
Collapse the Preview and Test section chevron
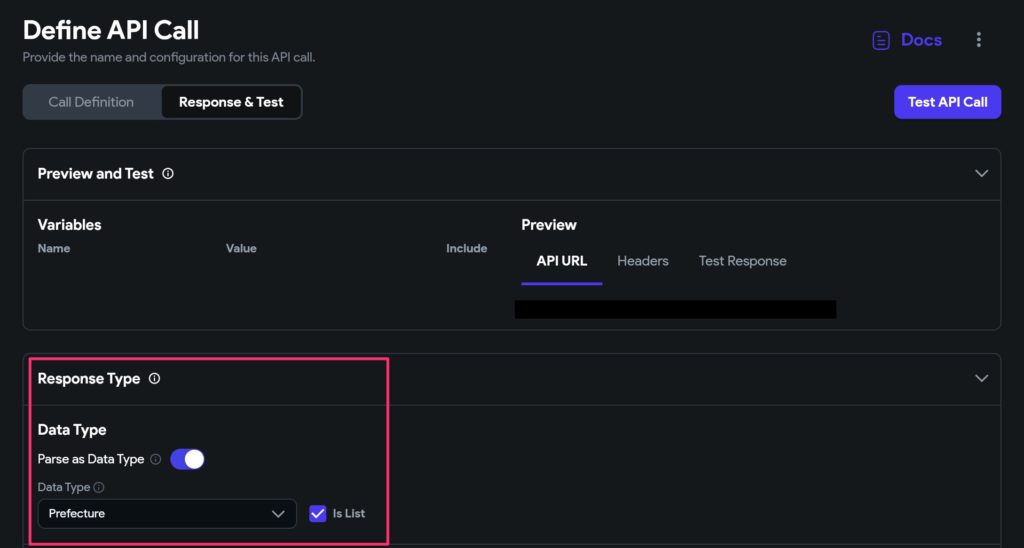point(981,173)
